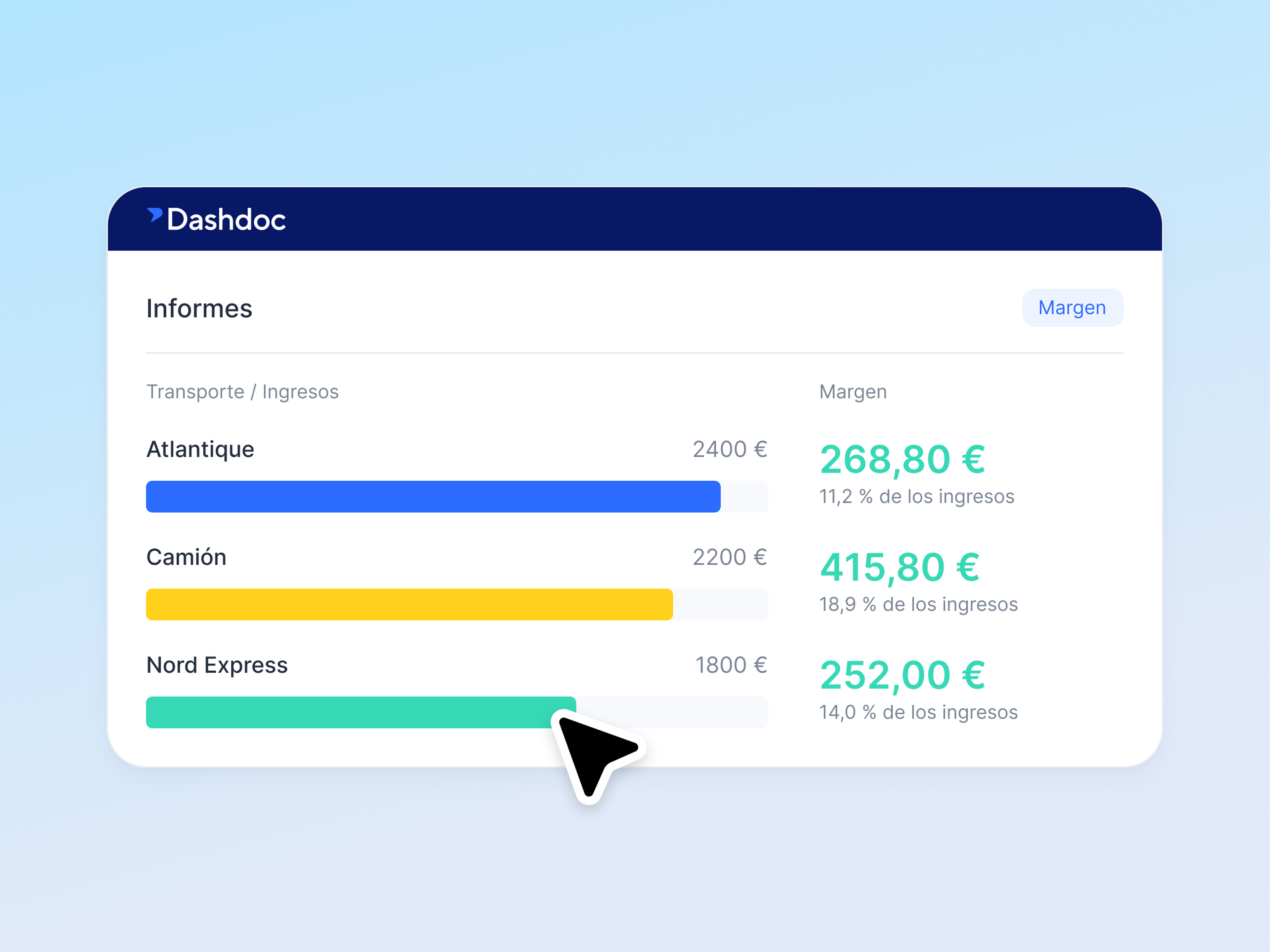Viewport: 1270px width, 952px height.
Task: Click the 252,00 € margin amount
Action: click(x=903, y=675)
